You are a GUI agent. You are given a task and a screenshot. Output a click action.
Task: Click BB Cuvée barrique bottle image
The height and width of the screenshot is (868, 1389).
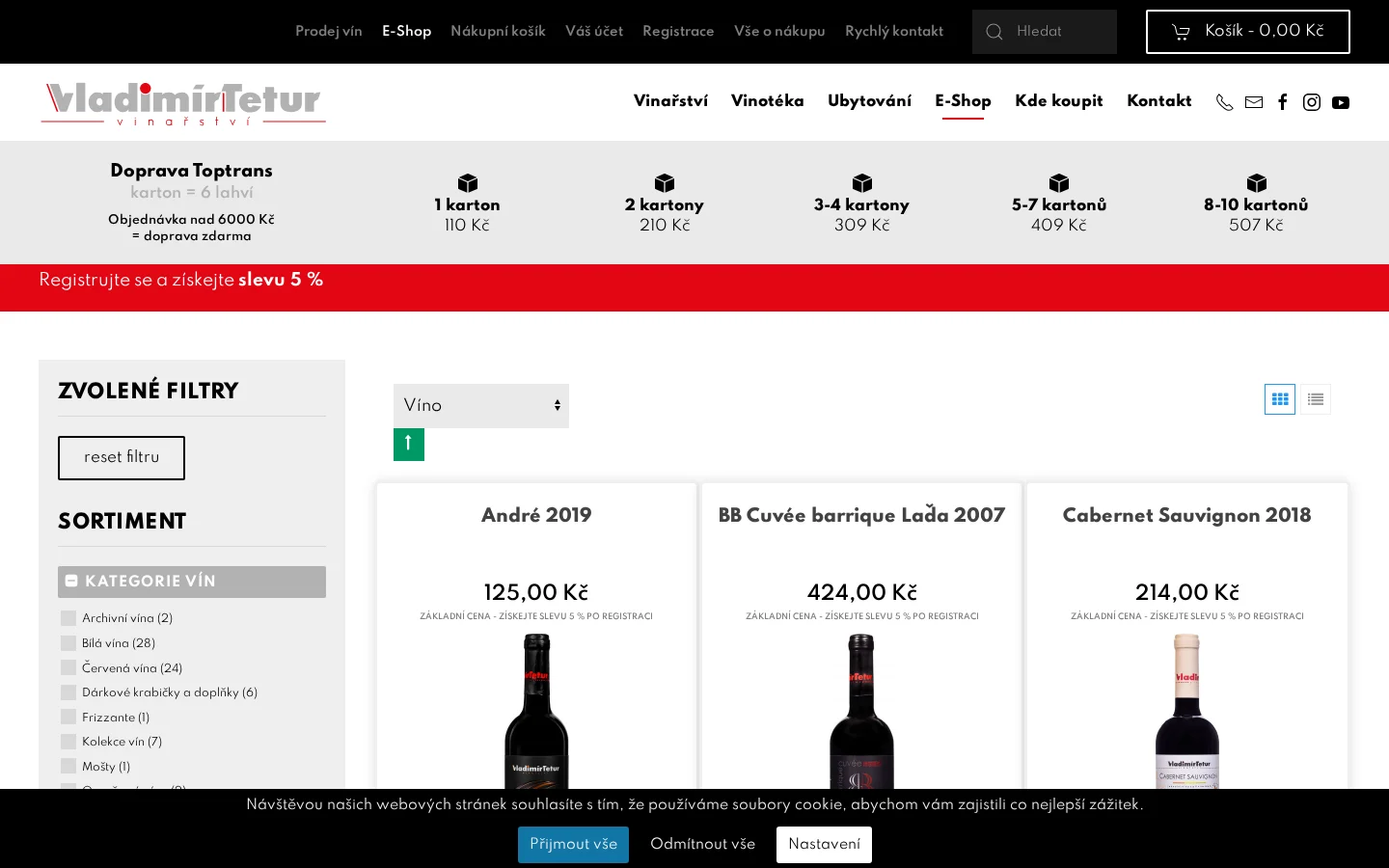point(861,711)
